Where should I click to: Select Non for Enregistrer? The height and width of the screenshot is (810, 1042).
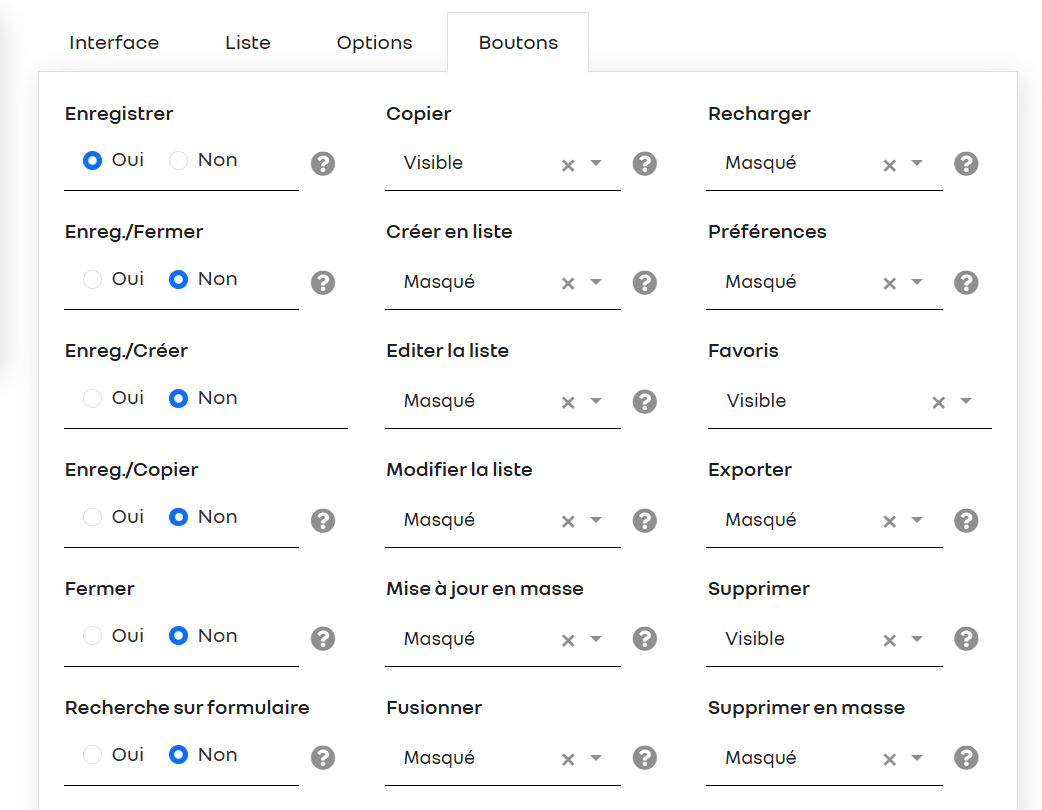pyautogui.click(x=178, y=160)
